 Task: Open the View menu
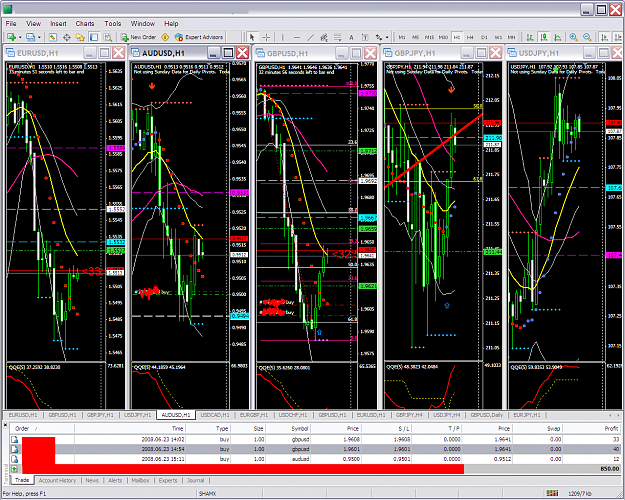pos(33,24)
